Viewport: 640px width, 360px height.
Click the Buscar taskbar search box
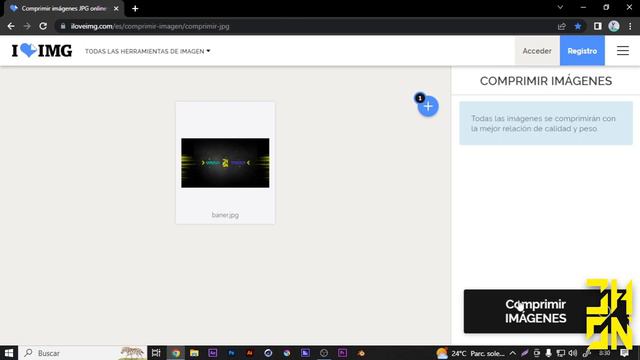coord(82,353)
